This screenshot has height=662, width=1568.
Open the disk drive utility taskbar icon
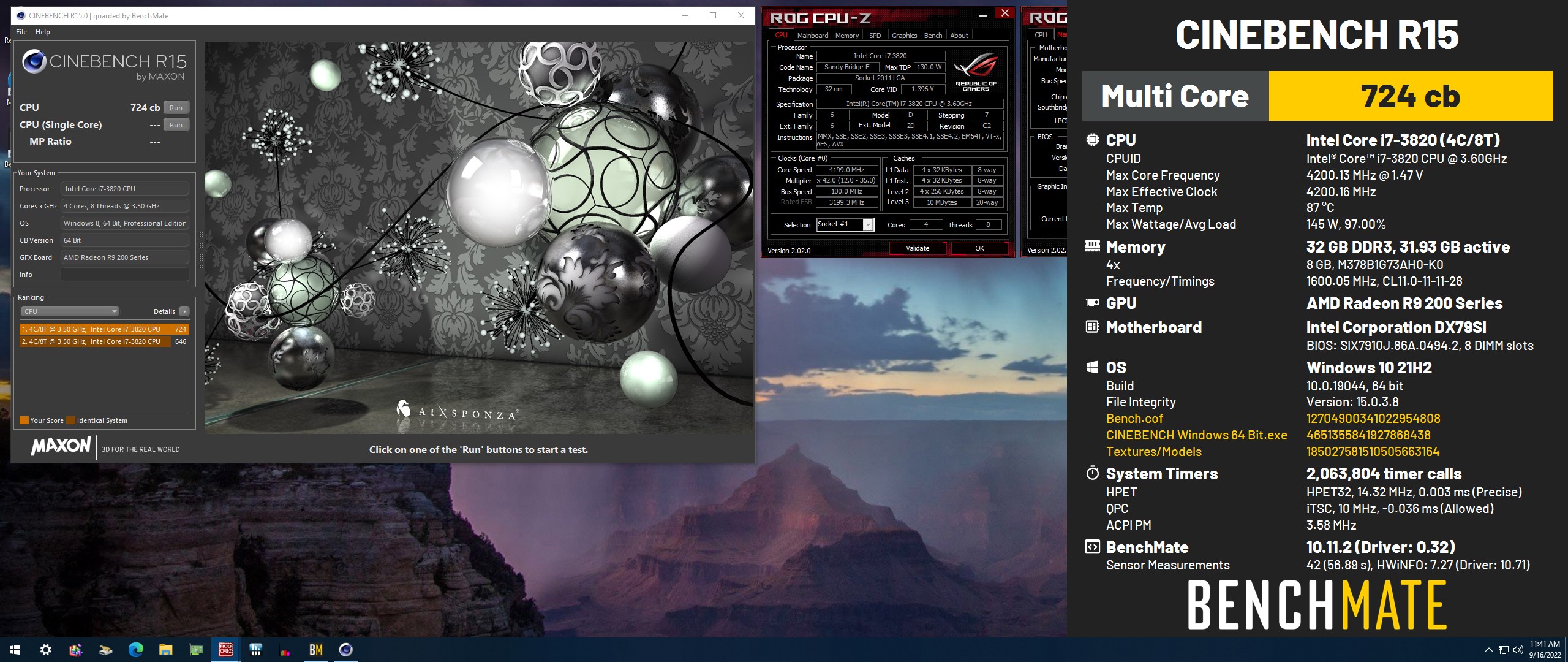105,650
